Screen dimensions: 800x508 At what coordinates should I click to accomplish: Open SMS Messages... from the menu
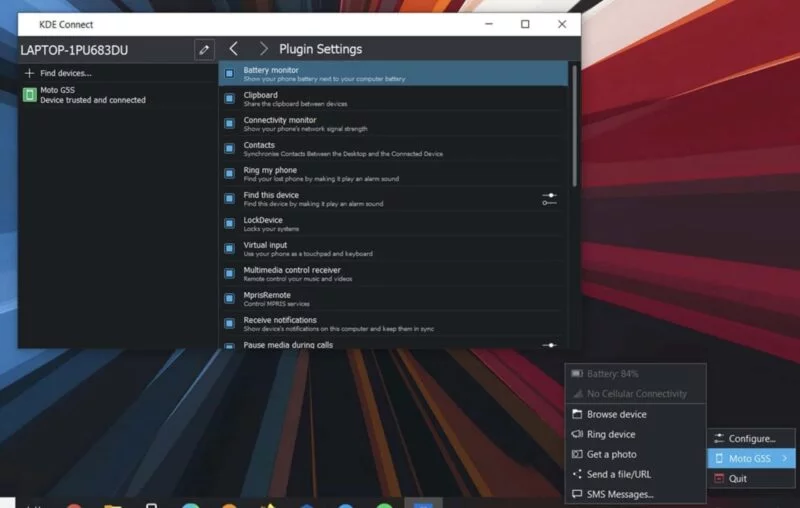pos(635,494)
